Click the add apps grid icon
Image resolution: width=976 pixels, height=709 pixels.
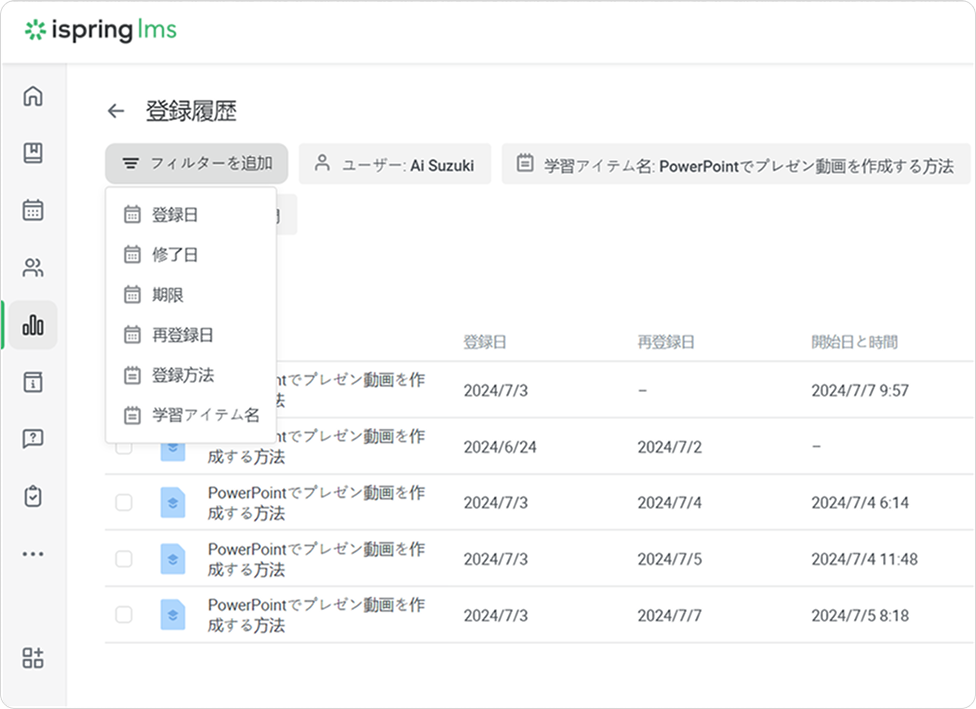point(33,658)
